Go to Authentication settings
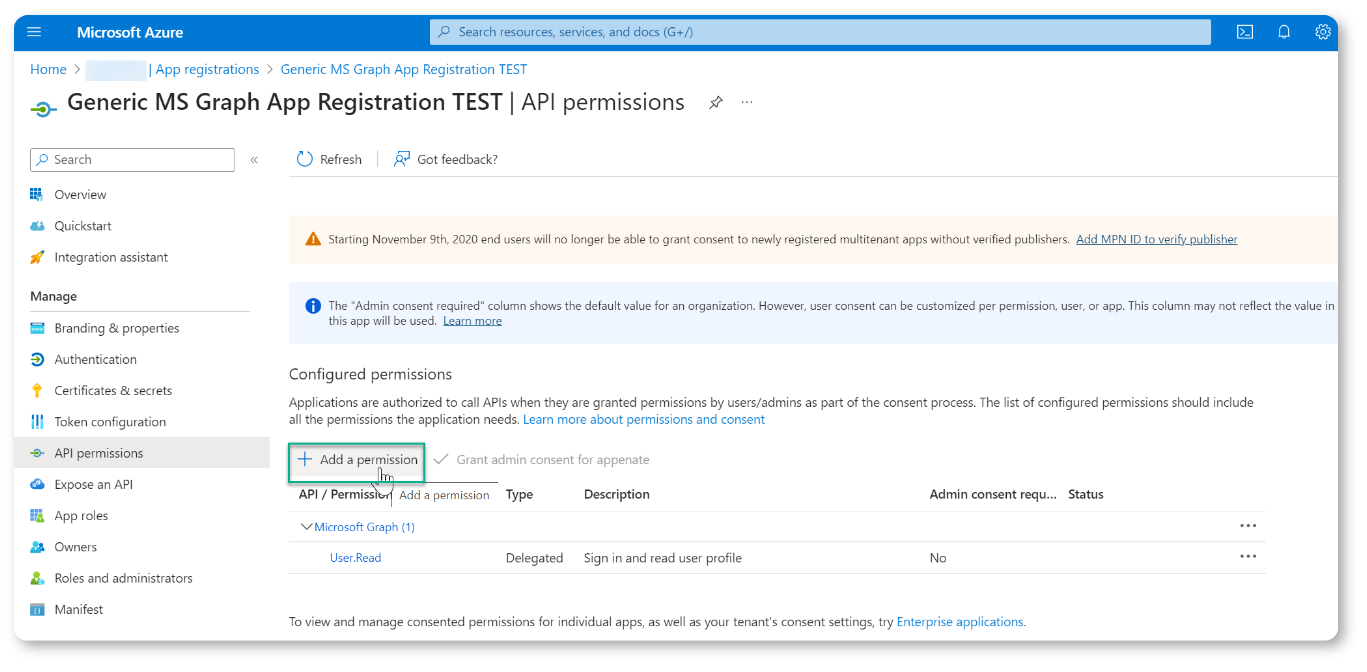Image resolution: width=1367 pixels, height=672 pixels. pyautogui.click(x=95, y=359)
